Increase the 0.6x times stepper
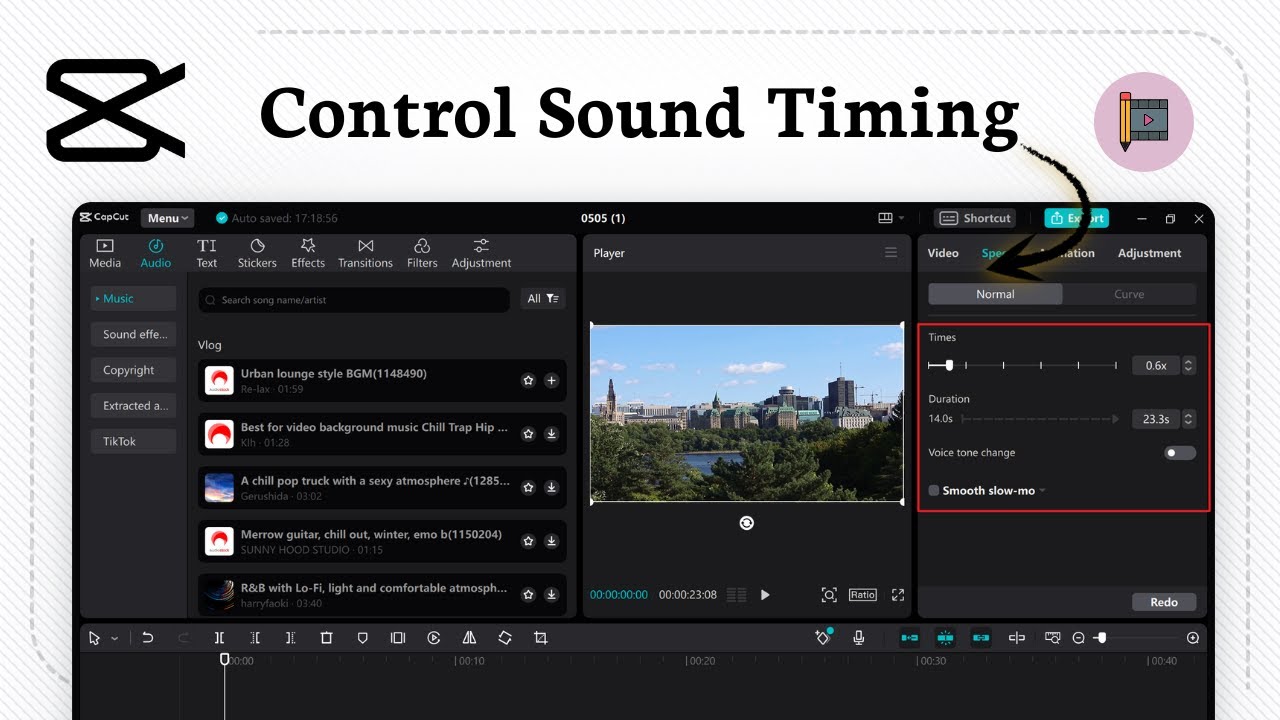Viewport: 1280px width, 720px height. 1188,362
